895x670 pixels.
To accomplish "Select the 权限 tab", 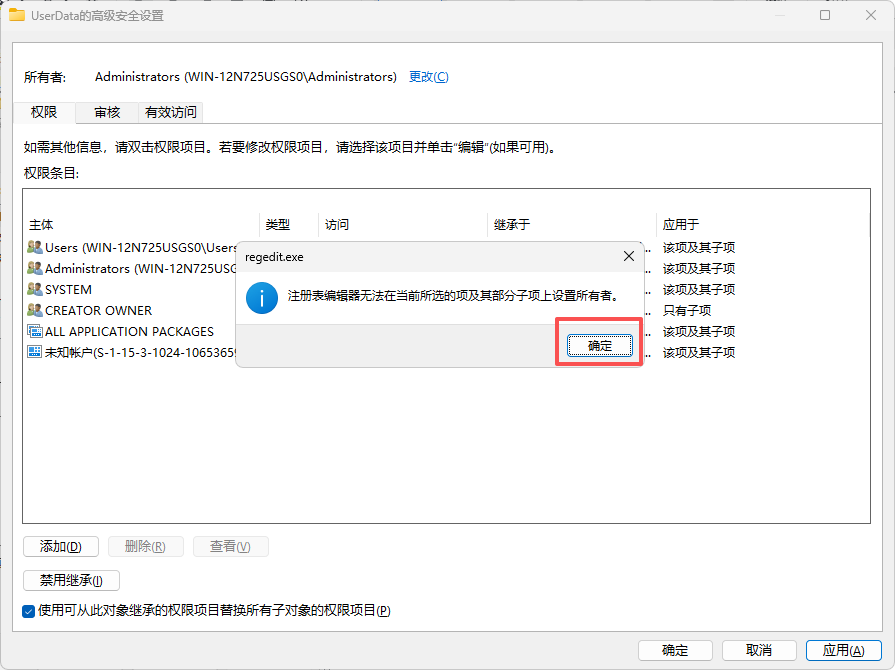I will (44, 112).
